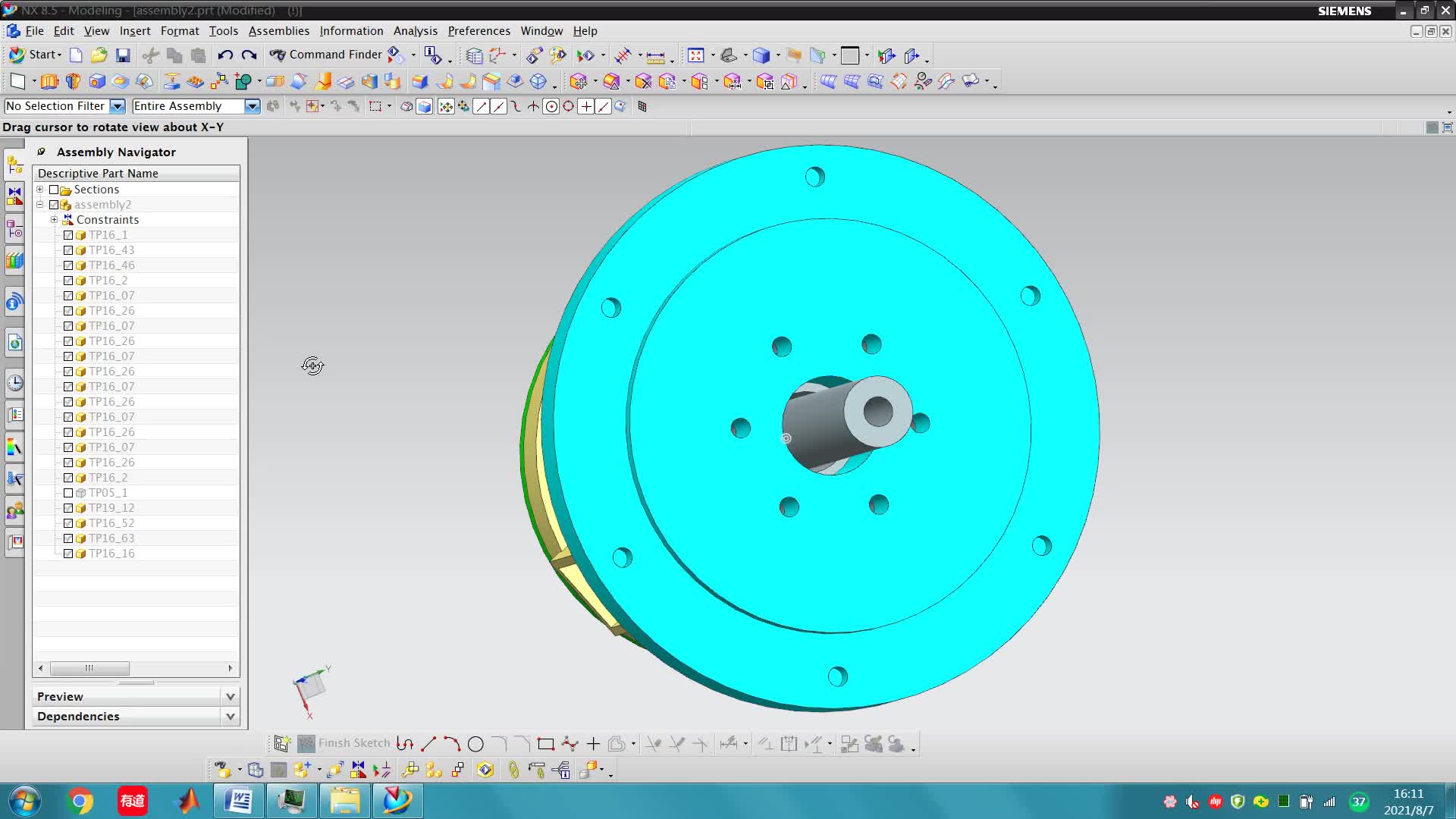Open the Analysis menu
The image size is (1456, 819).
tap(415, 31)
